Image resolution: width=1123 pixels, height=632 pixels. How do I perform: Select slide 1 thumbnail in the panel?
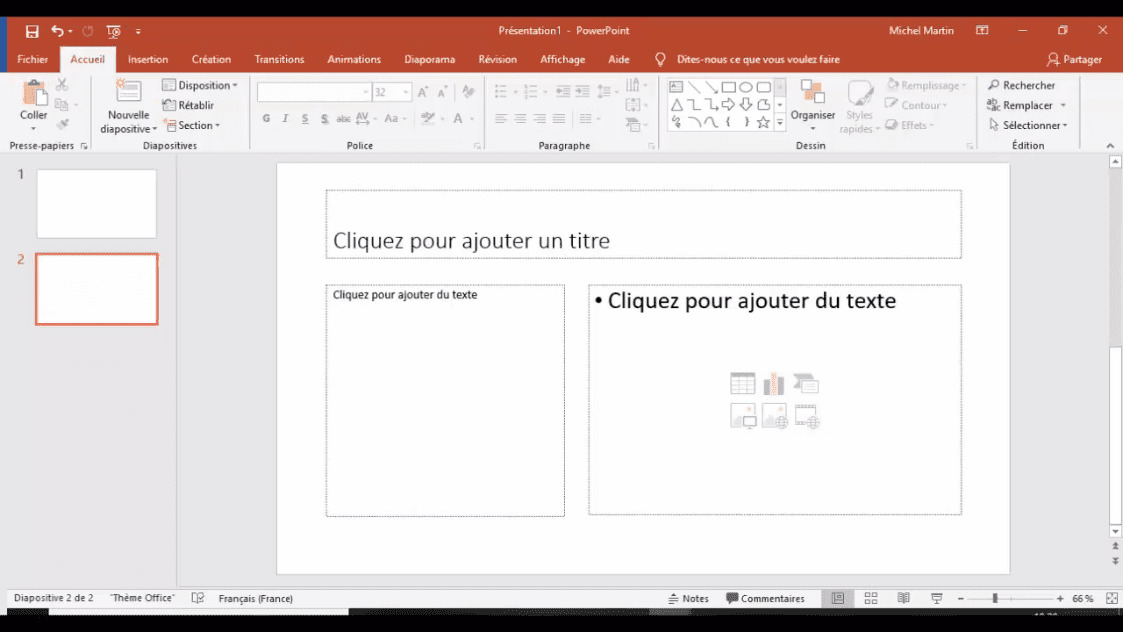96,203
